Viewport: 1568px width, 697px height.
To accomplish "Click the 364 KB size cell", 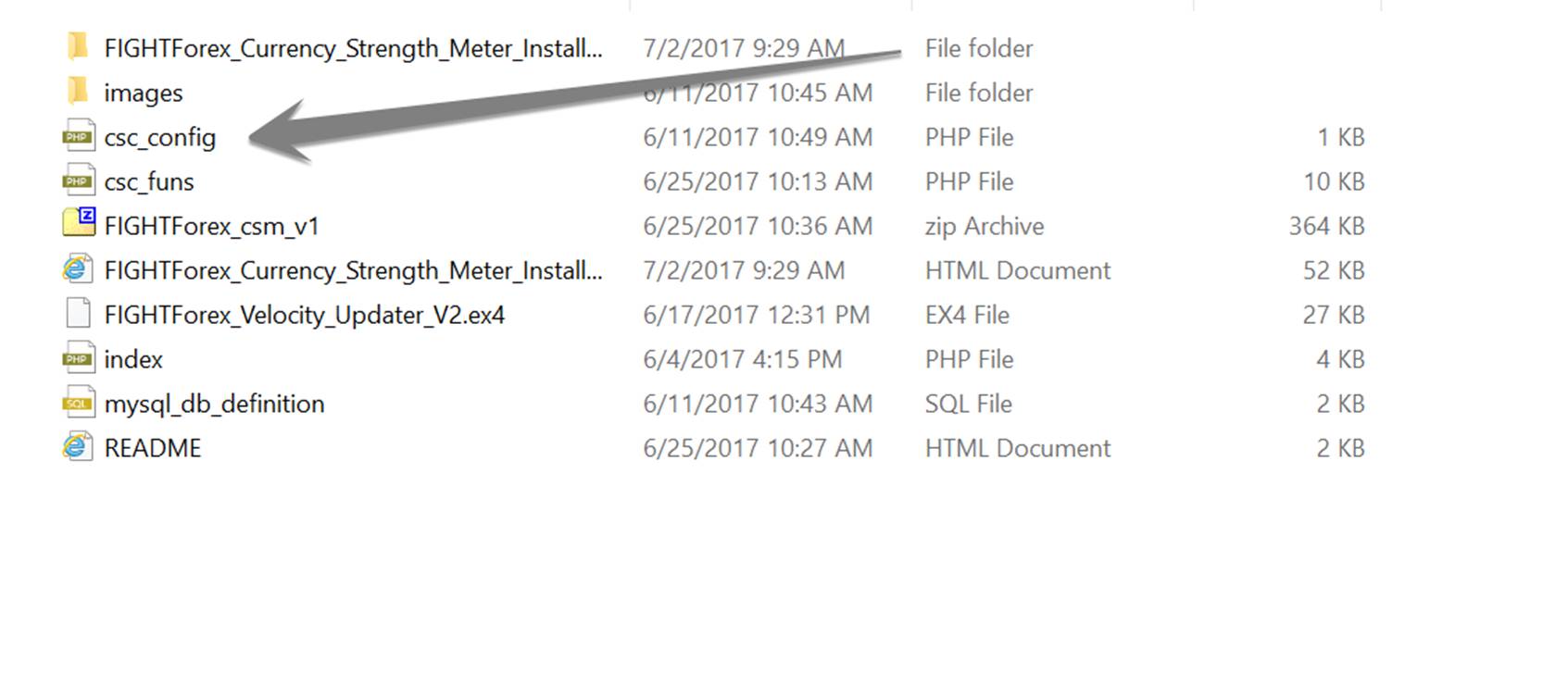I will tap(1326, 226).
